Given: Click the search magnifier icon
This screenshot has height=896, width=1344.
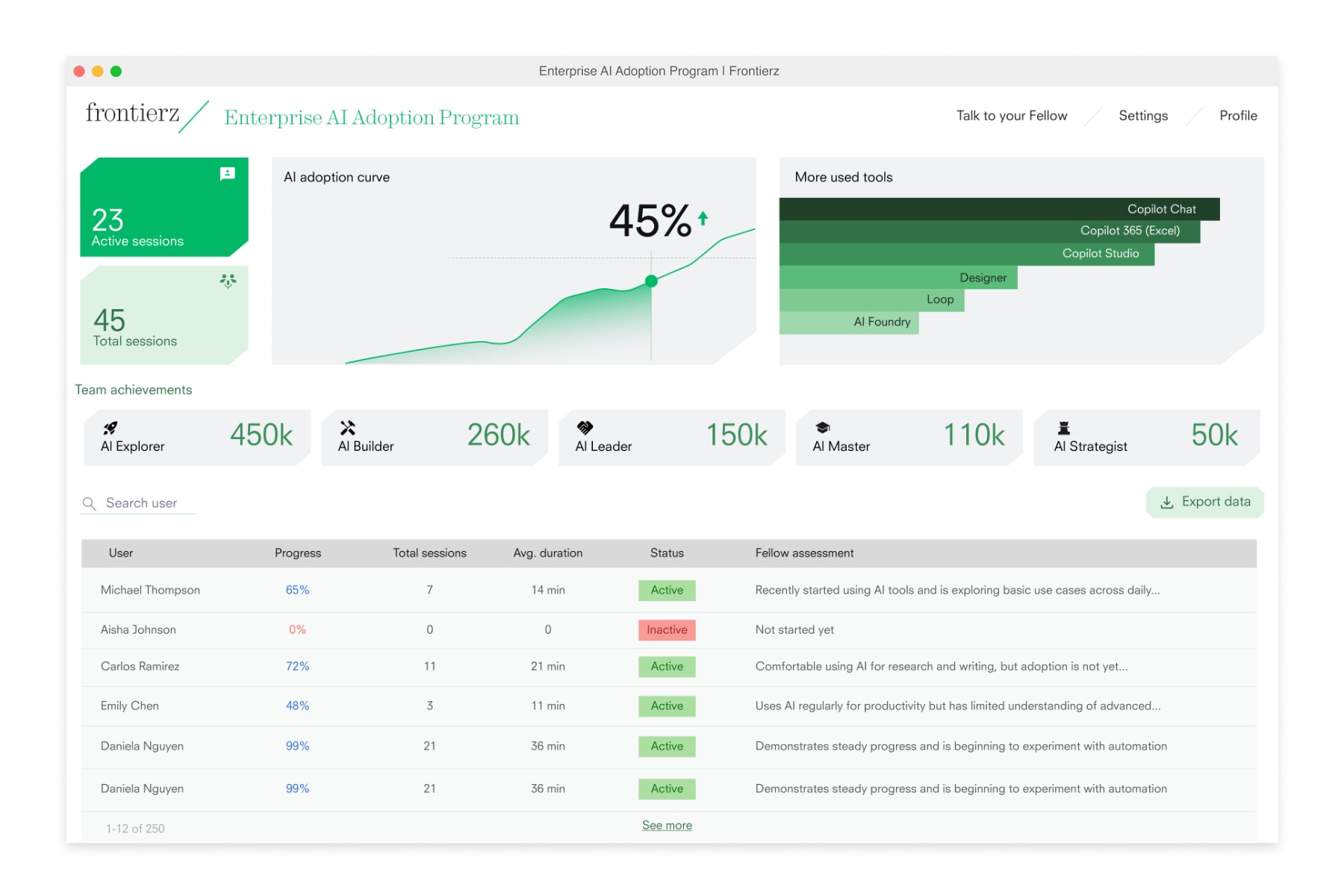Looking at the screenshot, I should 90,504.
